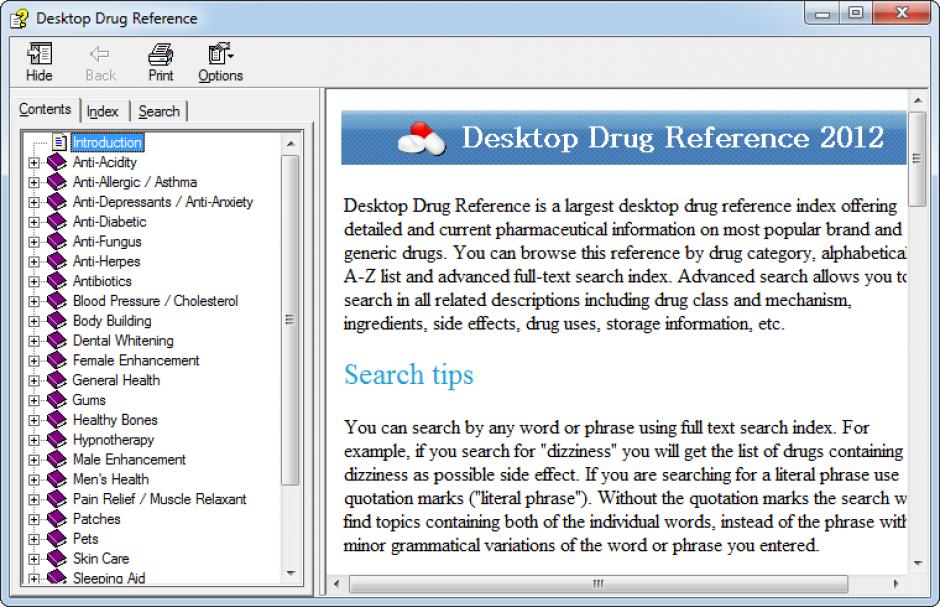The image size is (940, 607).
Task: Select the Patches category label
Action: click(97, 518)
